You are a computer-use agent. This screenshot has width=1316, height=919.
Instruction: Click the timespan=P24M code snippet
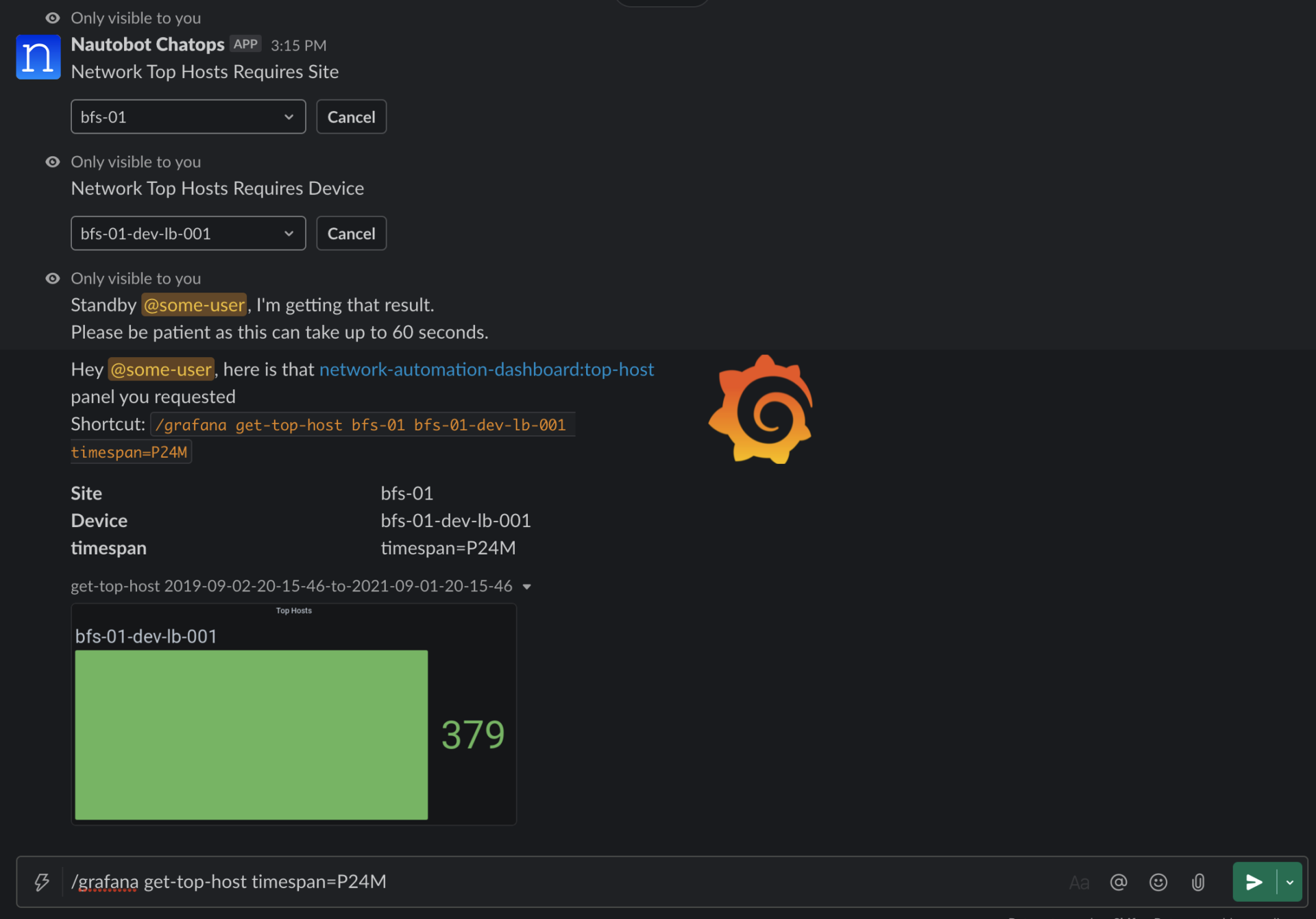point(130,452)
